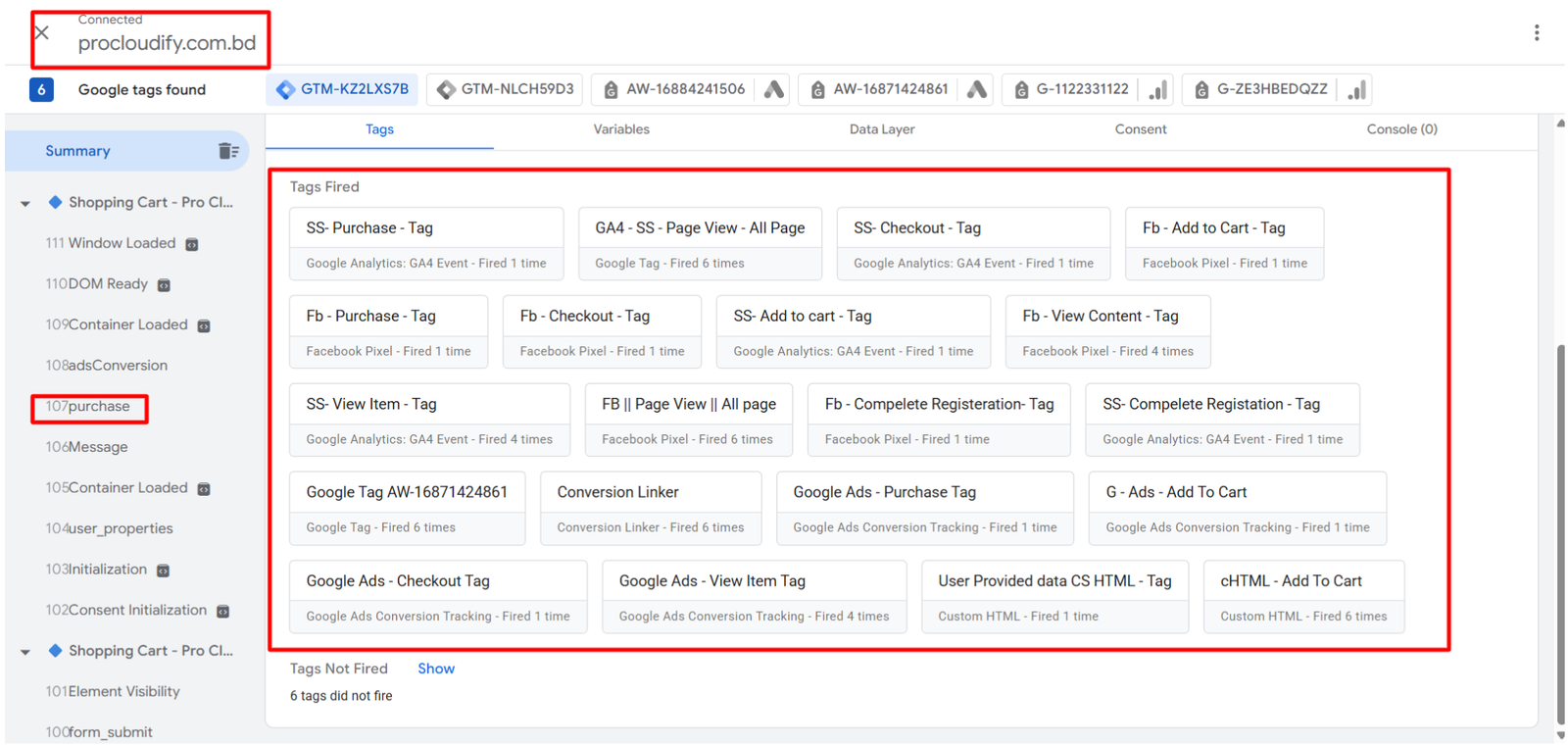Select the GTM-KZ2LXS7B container chip
The width and height of the screenshot is (1568, 745).
pyautogui.click(x=342, y=89)
